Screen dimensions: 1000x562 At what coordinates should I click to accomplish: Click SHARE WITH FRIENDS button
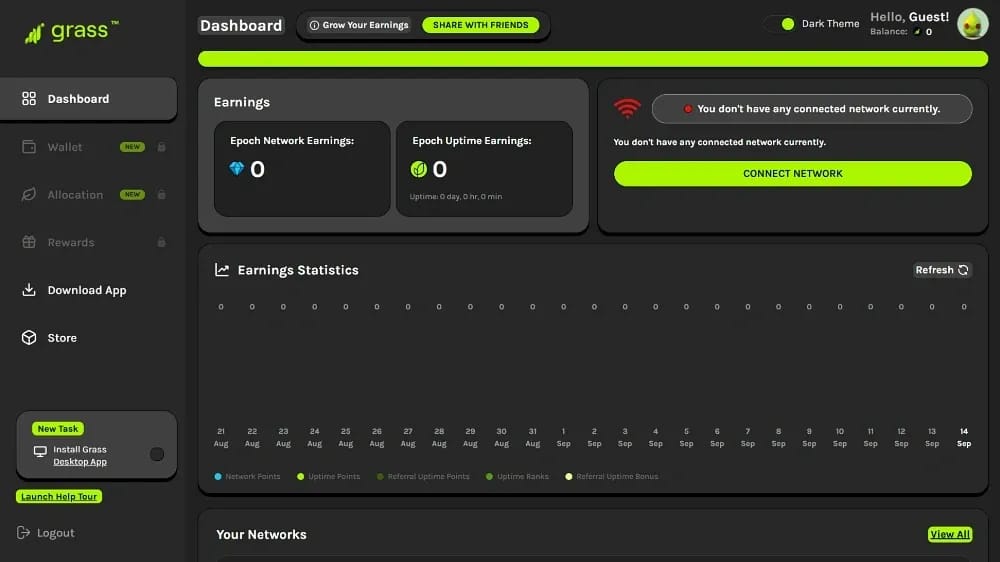tap(481, 25)
